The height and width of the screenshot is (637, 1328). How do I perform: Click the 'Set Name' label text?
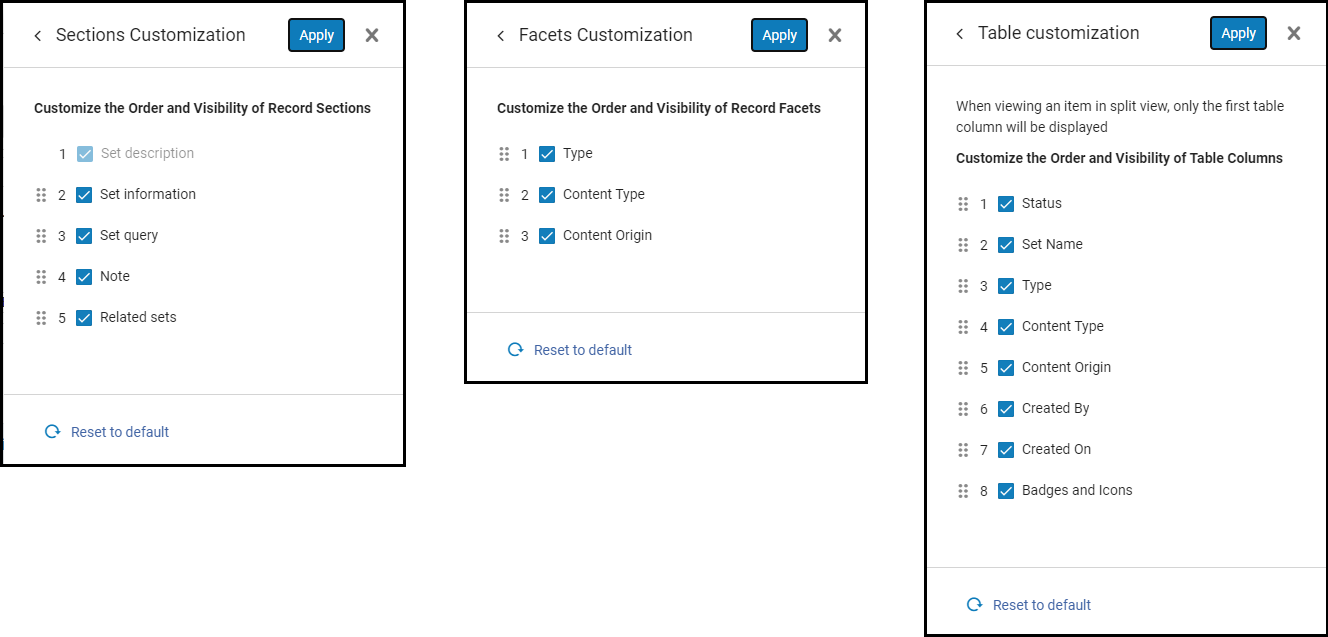pyautogui.click(x=1052, y=244)
